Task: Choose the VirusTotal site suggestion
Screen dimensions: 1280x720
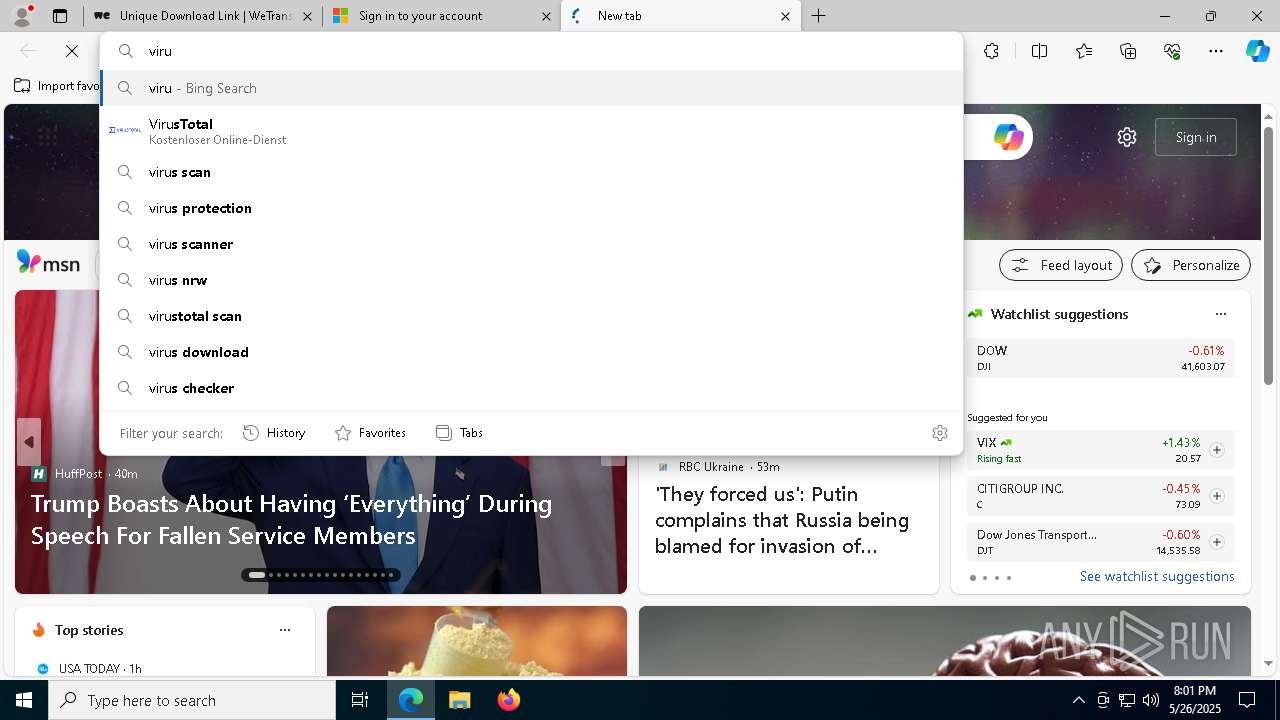Action: coord(531,130)
